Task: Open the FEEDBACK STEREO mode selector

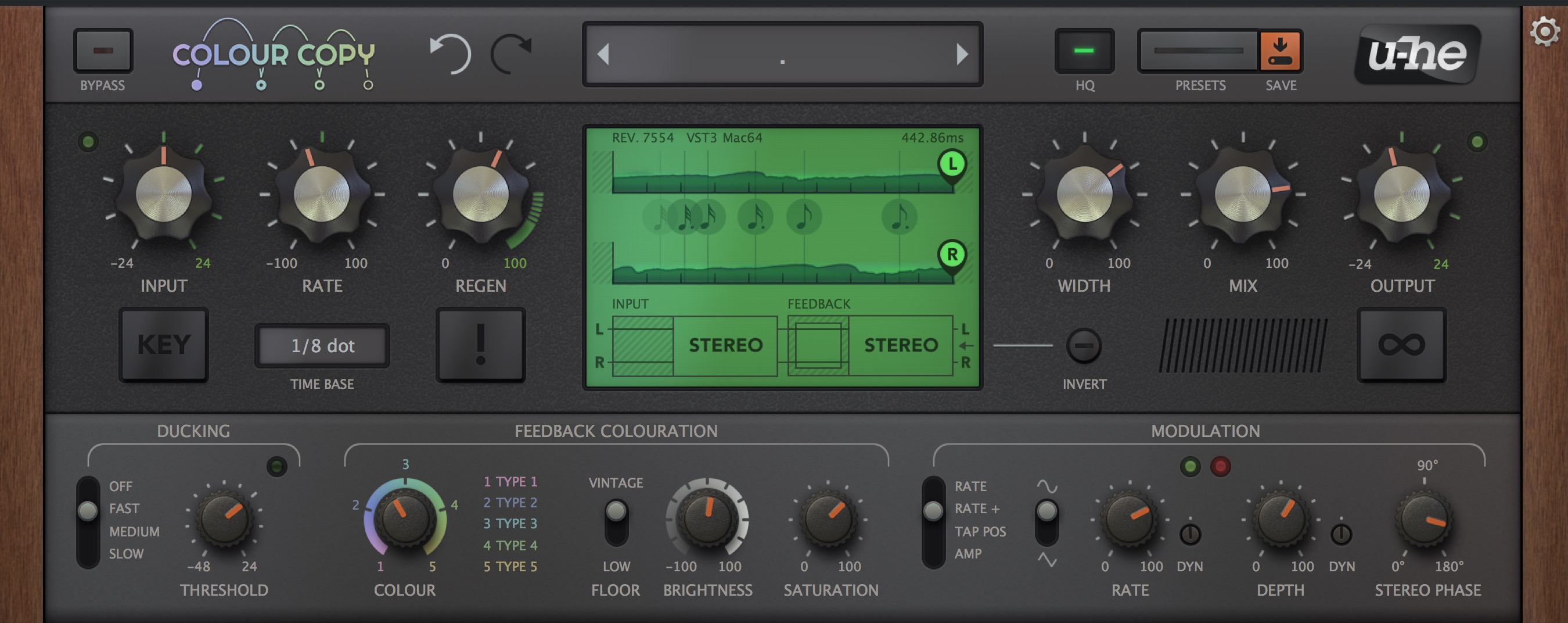Action: click(x=901, y=345)
